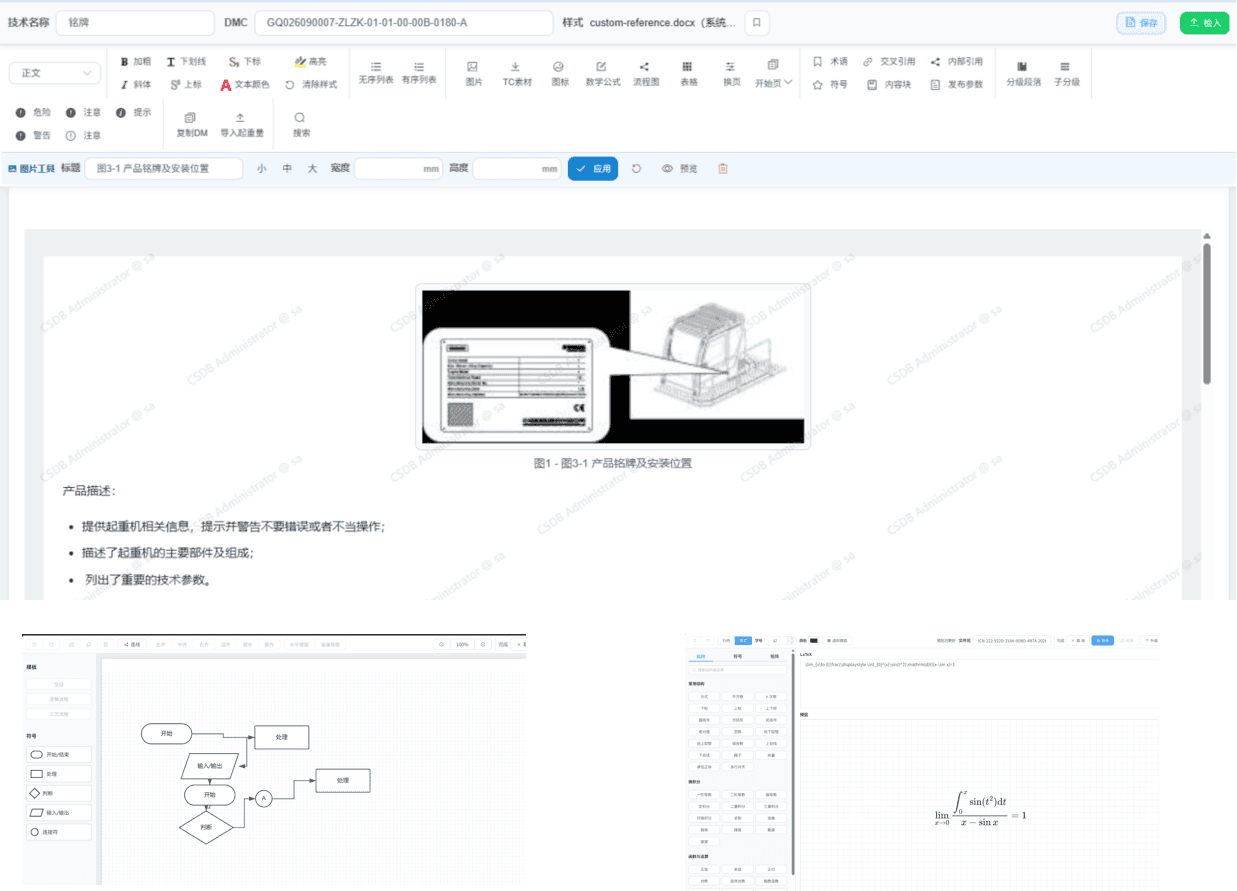Insert a 发布参数 publish parameter

pyautogui.click(x=956, y=85)
